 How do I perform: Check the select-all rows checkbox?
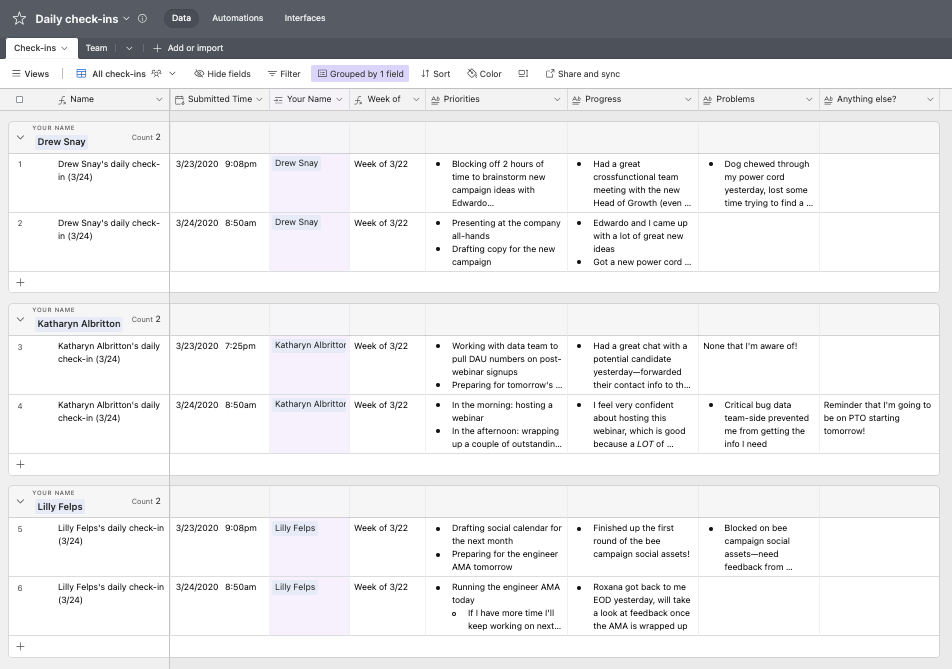coord(19,100)
